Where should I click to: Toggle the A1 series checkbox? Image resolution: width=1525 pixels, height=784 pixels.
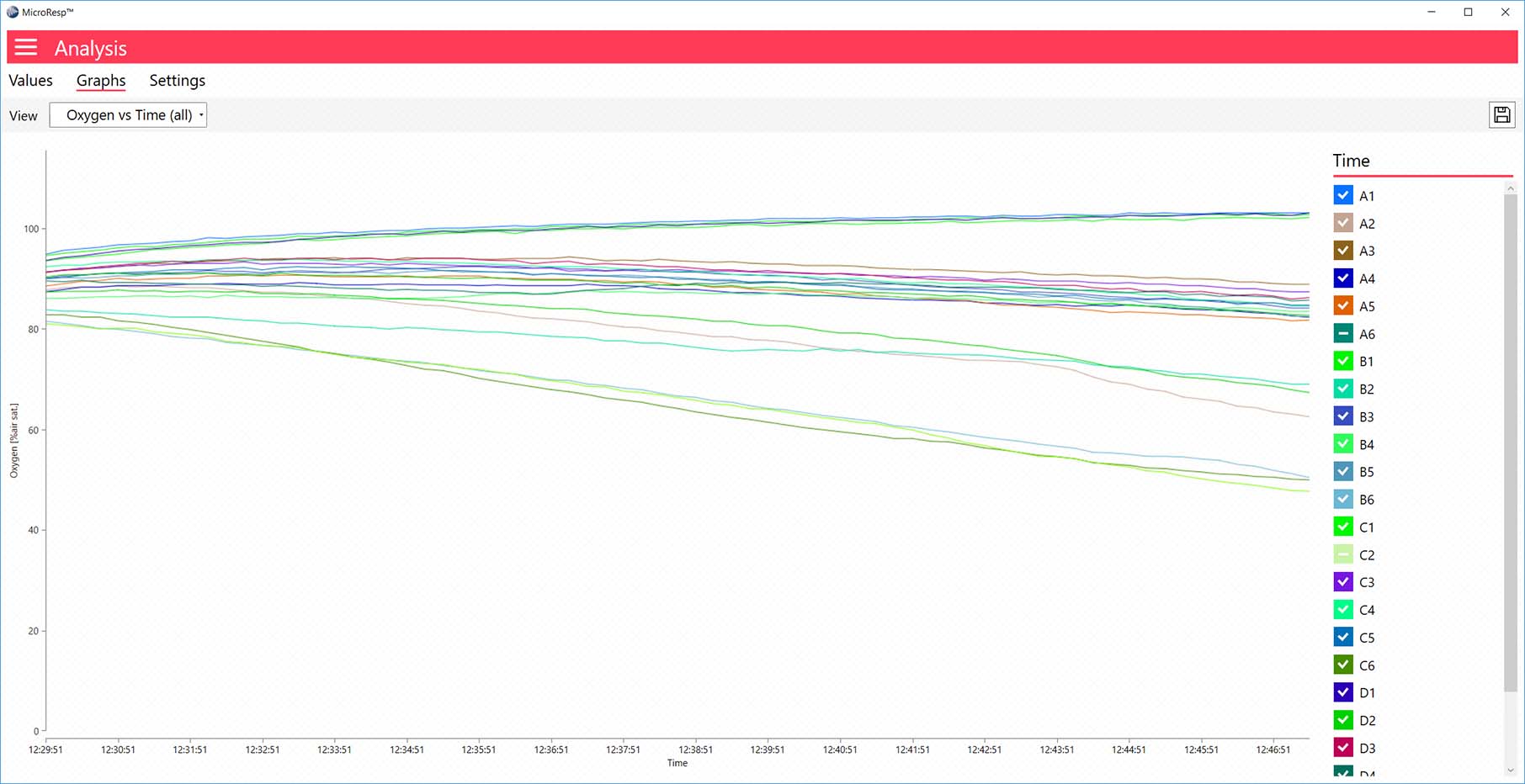[1343, 195]
